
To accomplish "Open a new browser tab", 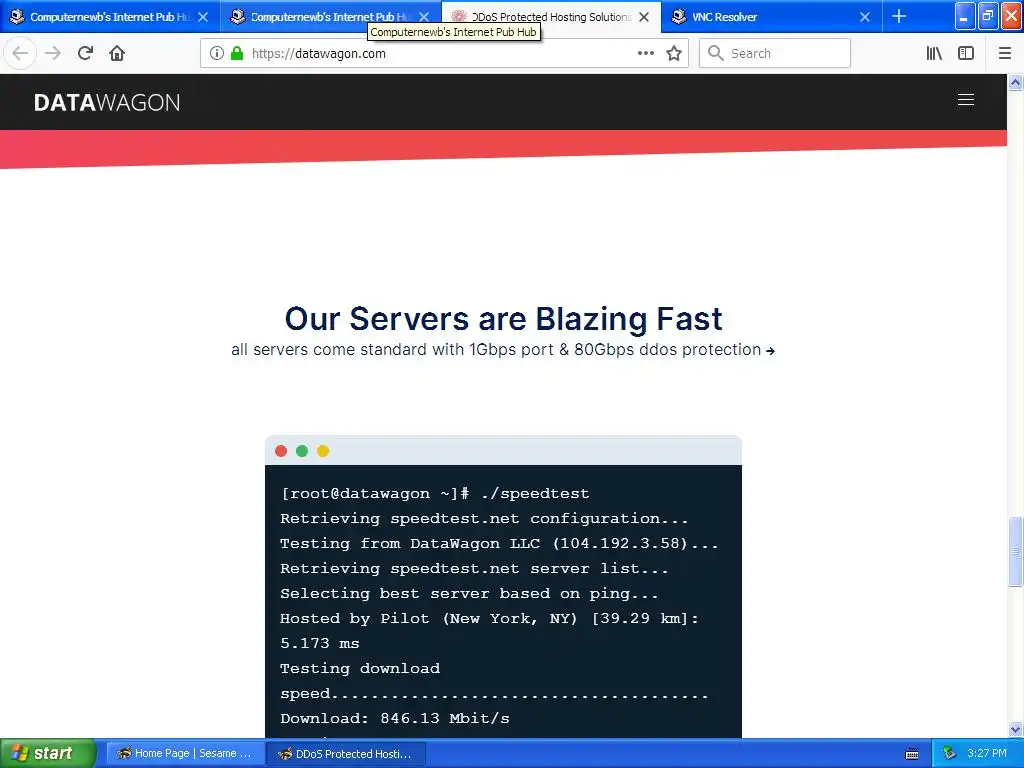I will [899, 16].
